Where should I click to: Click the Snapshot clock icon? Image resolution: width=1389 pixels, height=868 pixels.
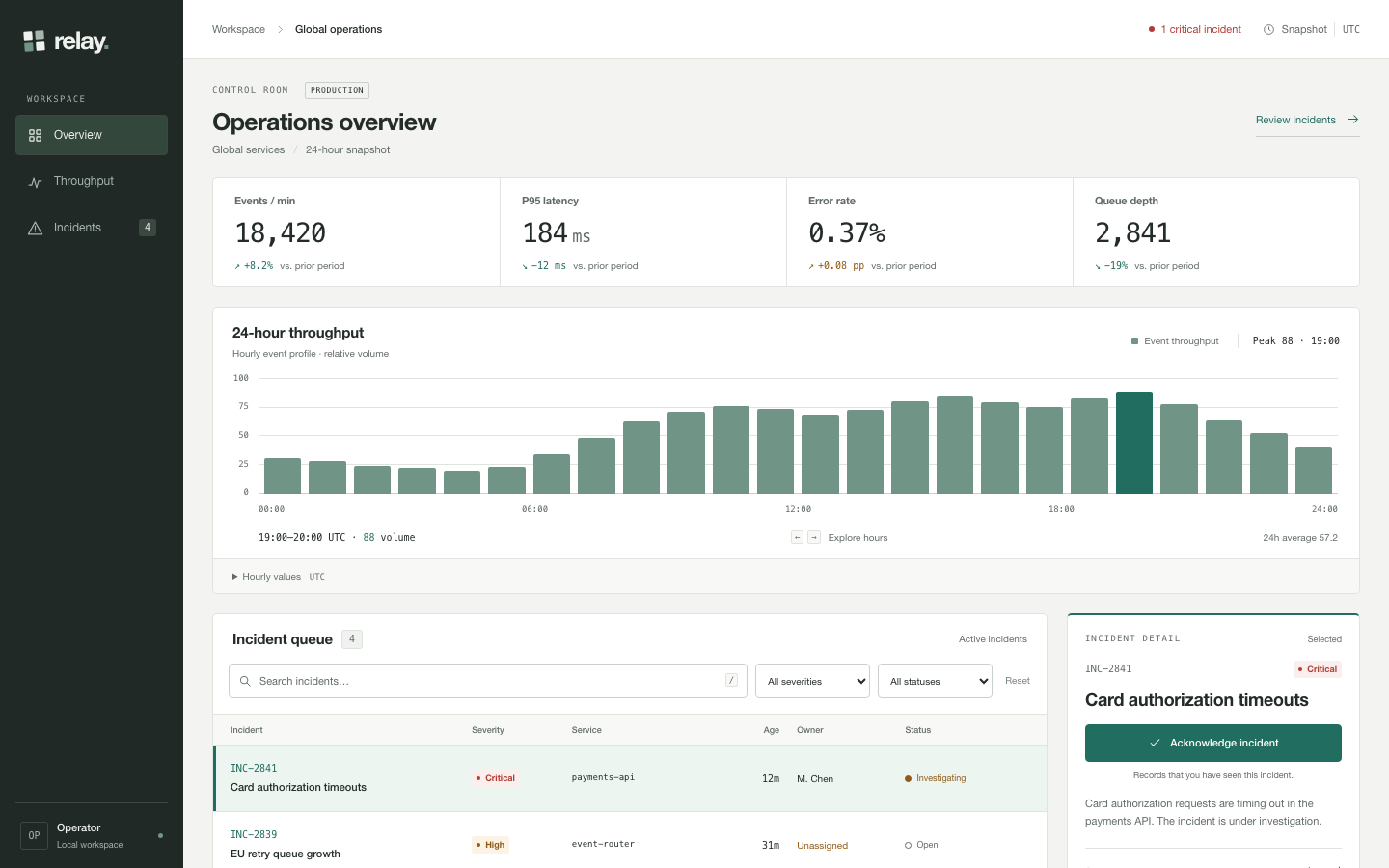pyautogui.click(x=1268, y=30)
